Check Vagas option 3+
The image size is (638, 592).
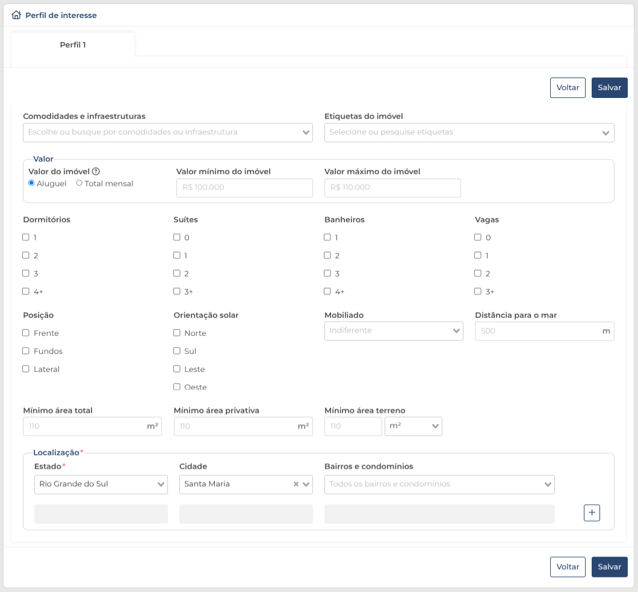(478, 291)
